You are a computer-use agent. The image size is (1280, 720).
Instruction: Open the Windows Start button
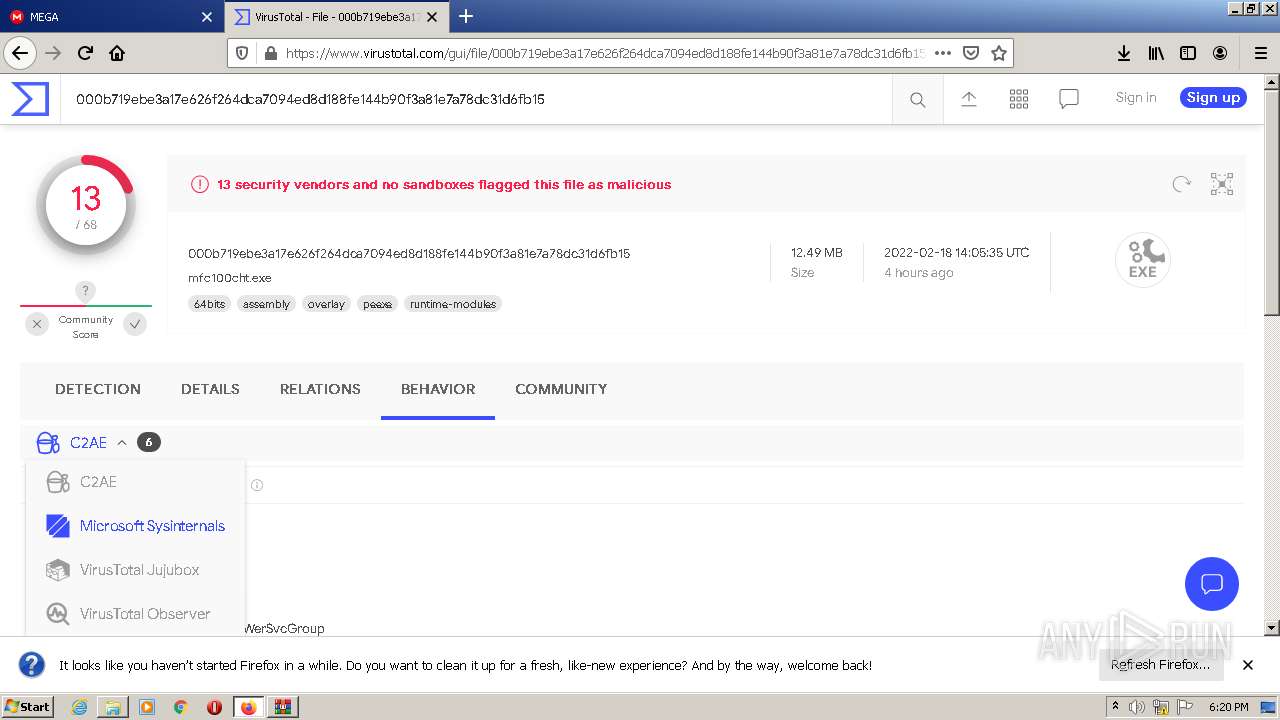click(x=28, y=707)
